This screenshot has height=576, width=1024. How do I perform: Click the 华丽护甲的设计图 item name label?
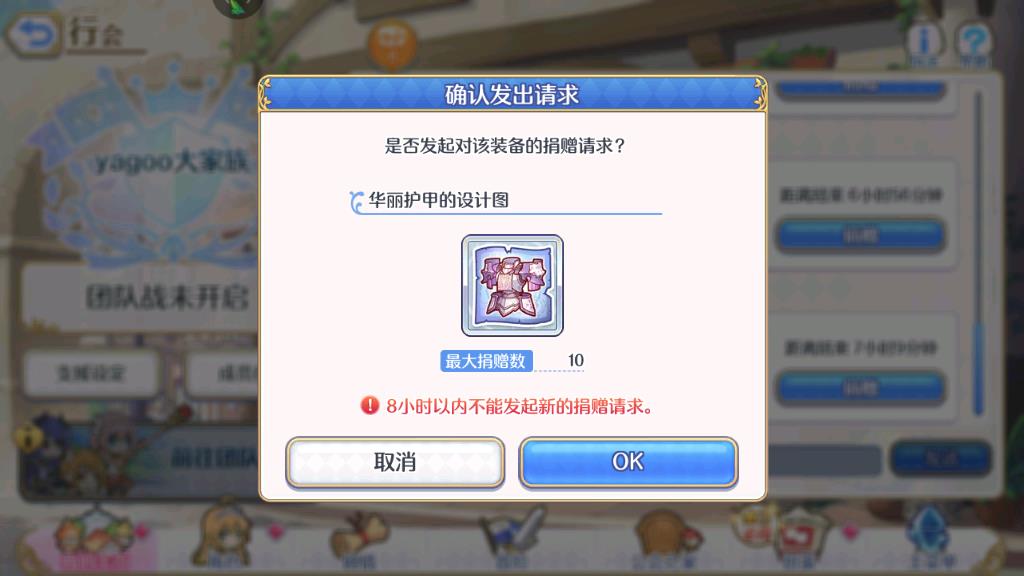coord(438,200)
